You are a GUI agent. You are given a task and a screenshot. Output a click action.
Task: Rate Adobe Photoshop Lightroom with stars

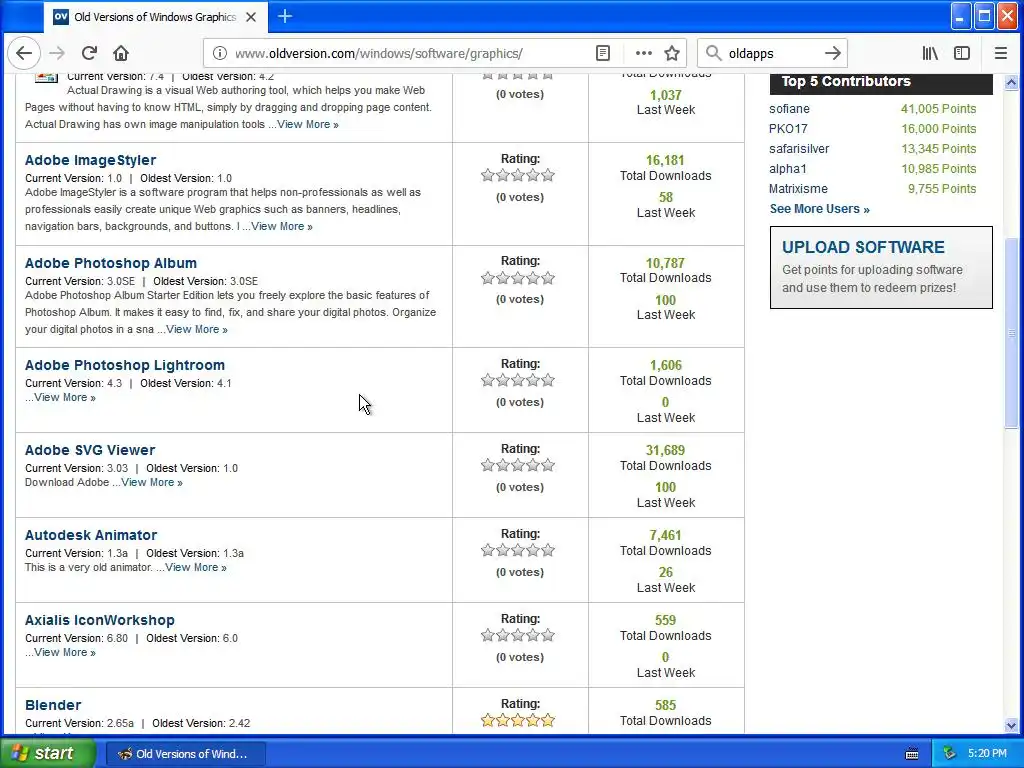click(x=518, y=380)
